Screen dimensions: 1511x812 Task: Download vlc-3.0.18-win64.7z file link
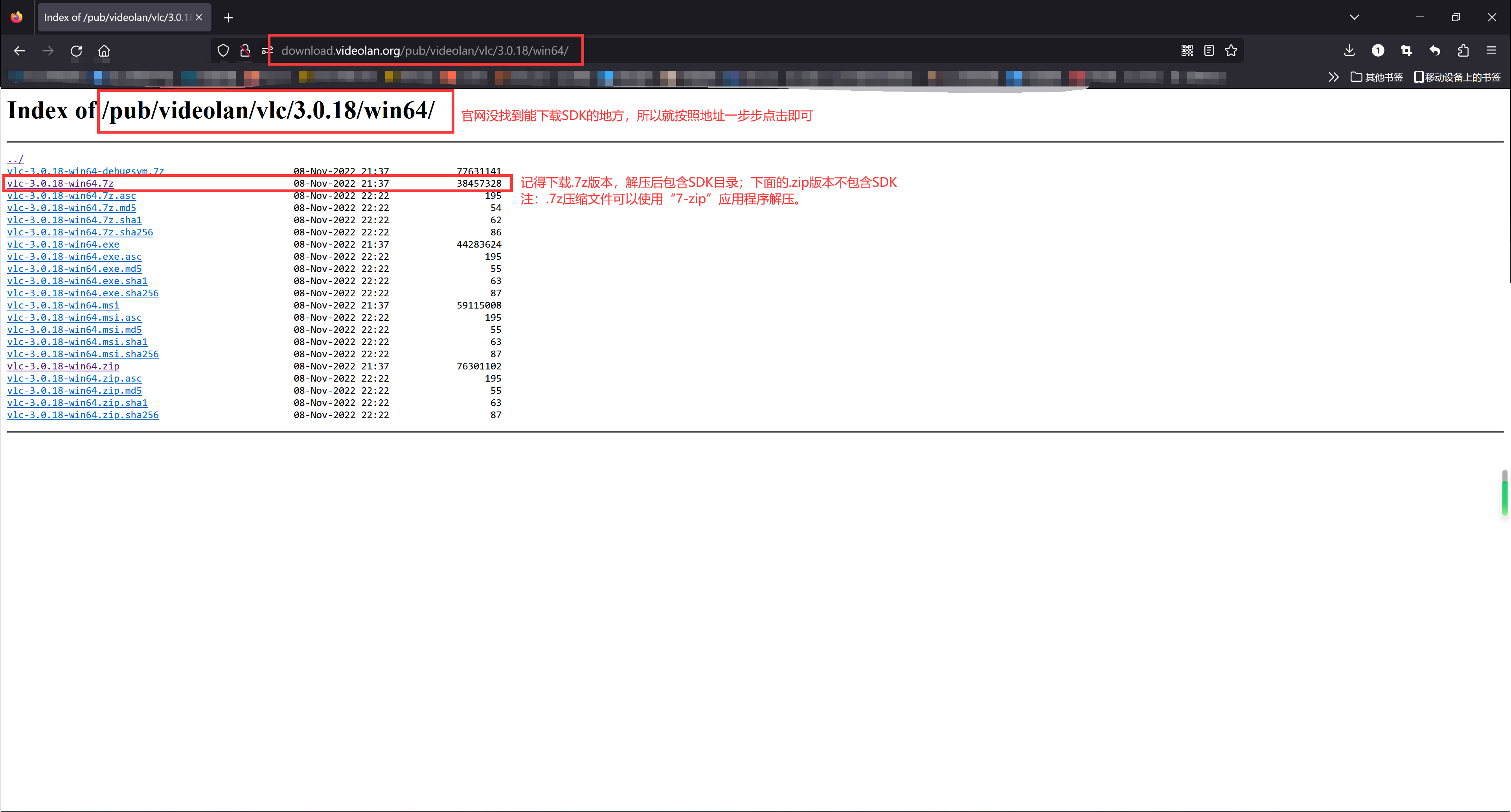click(61, 184)
